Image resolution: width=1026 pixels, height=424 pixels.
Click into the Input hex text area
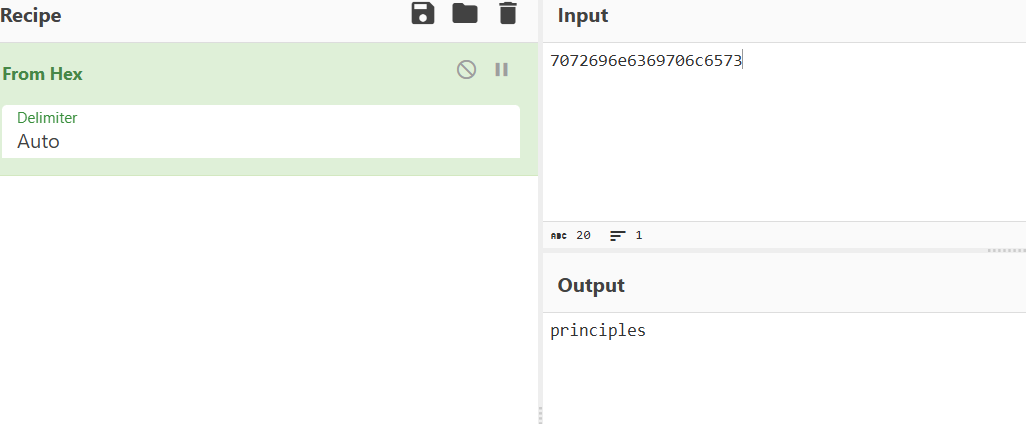point(785,132)
